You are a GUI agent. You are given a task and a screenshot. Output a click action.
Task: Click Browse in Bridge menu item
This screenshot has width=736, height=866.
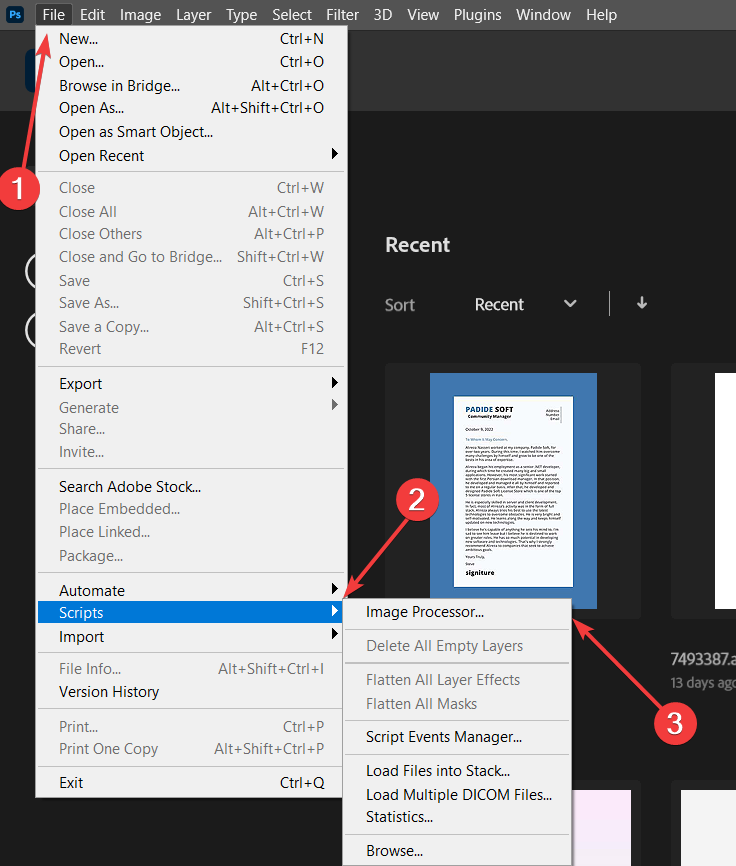point(119,86)
